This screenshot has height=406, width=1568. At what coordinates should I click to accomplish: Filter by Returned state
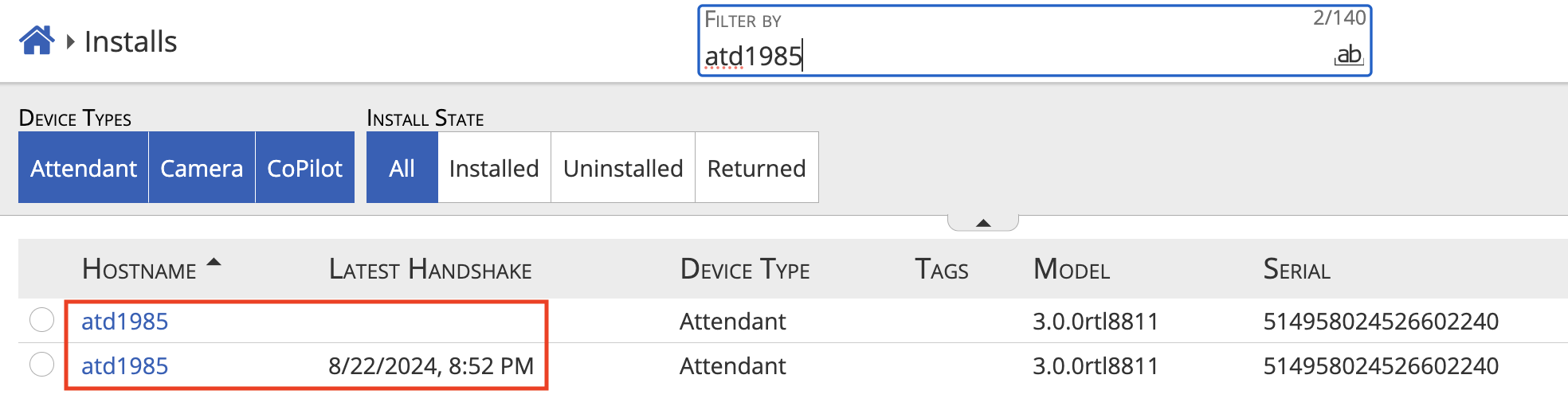[756, 168]
